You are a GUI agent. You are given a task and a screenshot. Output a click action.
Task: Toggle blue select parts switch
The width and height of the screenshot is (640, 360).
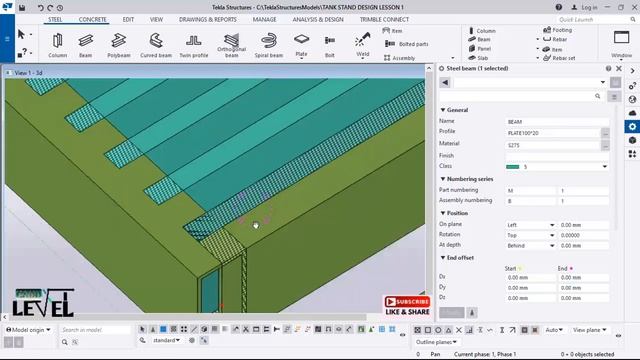coord(163,329)
